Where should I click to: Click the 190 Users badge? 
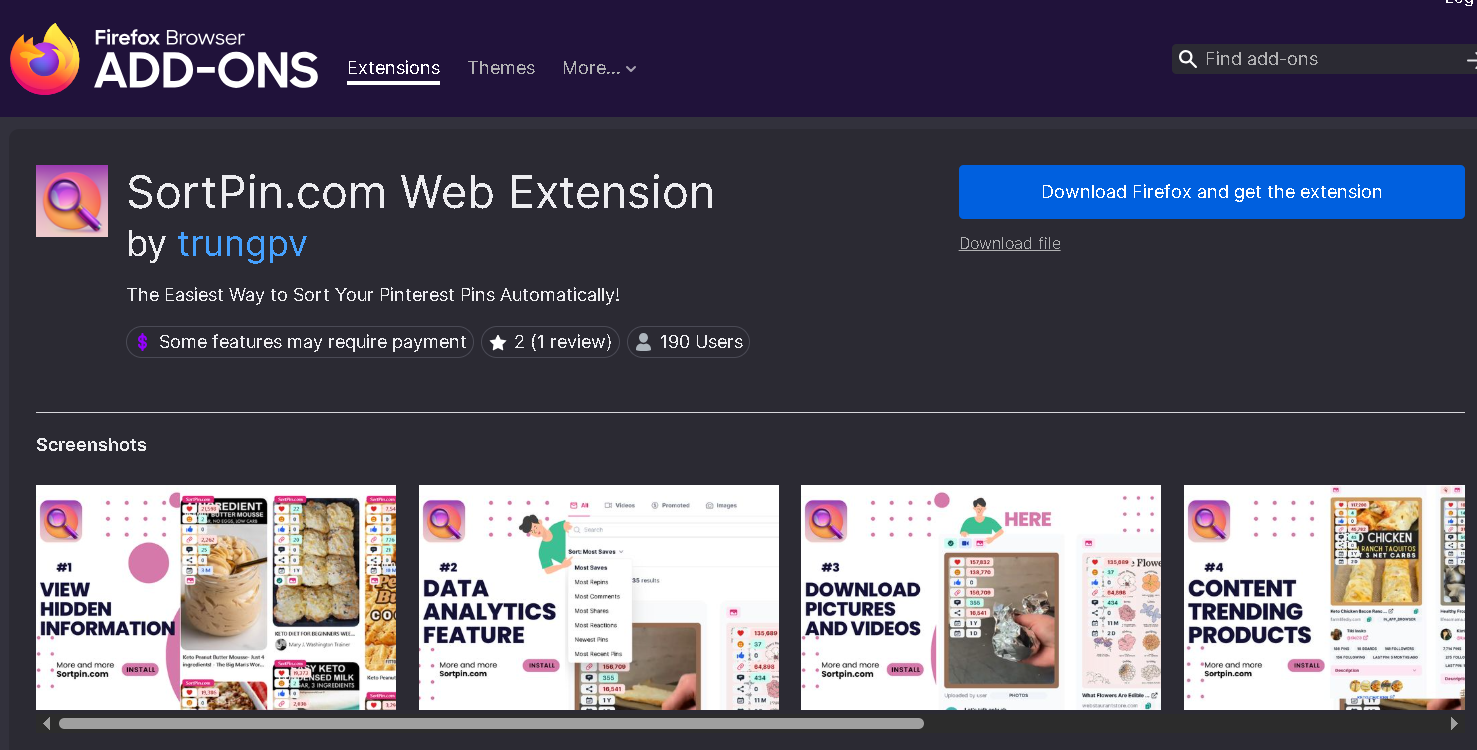point(688,342)
